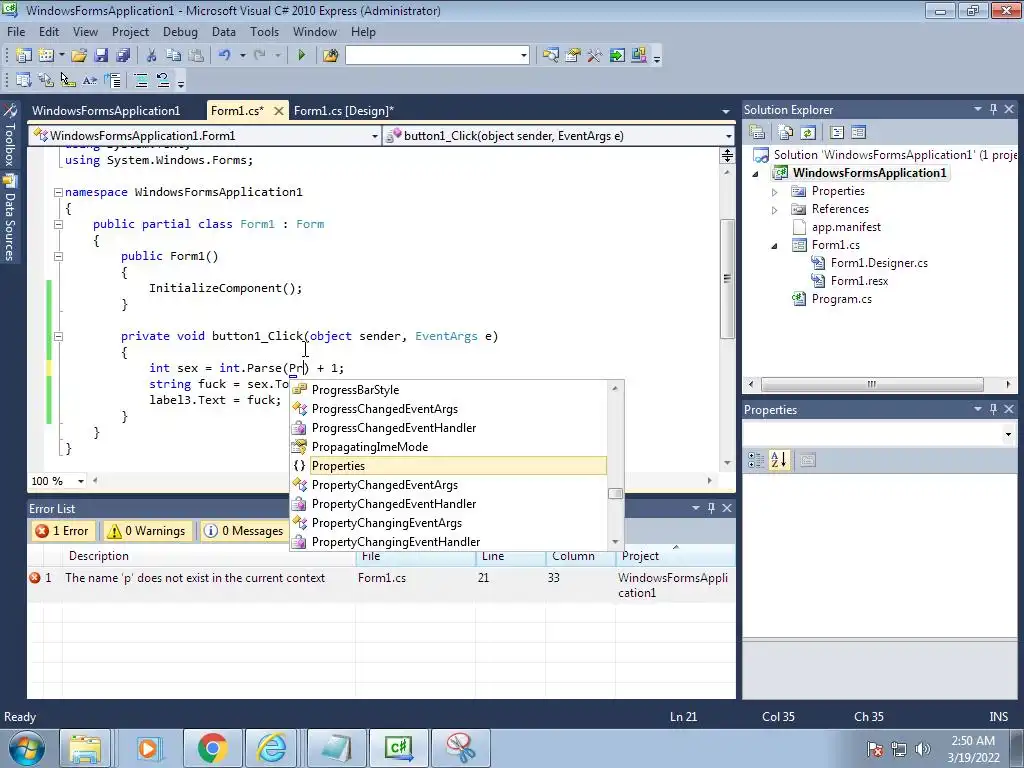The width and height of the screenshot is (1024, 768).
Task: Collapse the namespace code block
Action: (58, 192)
